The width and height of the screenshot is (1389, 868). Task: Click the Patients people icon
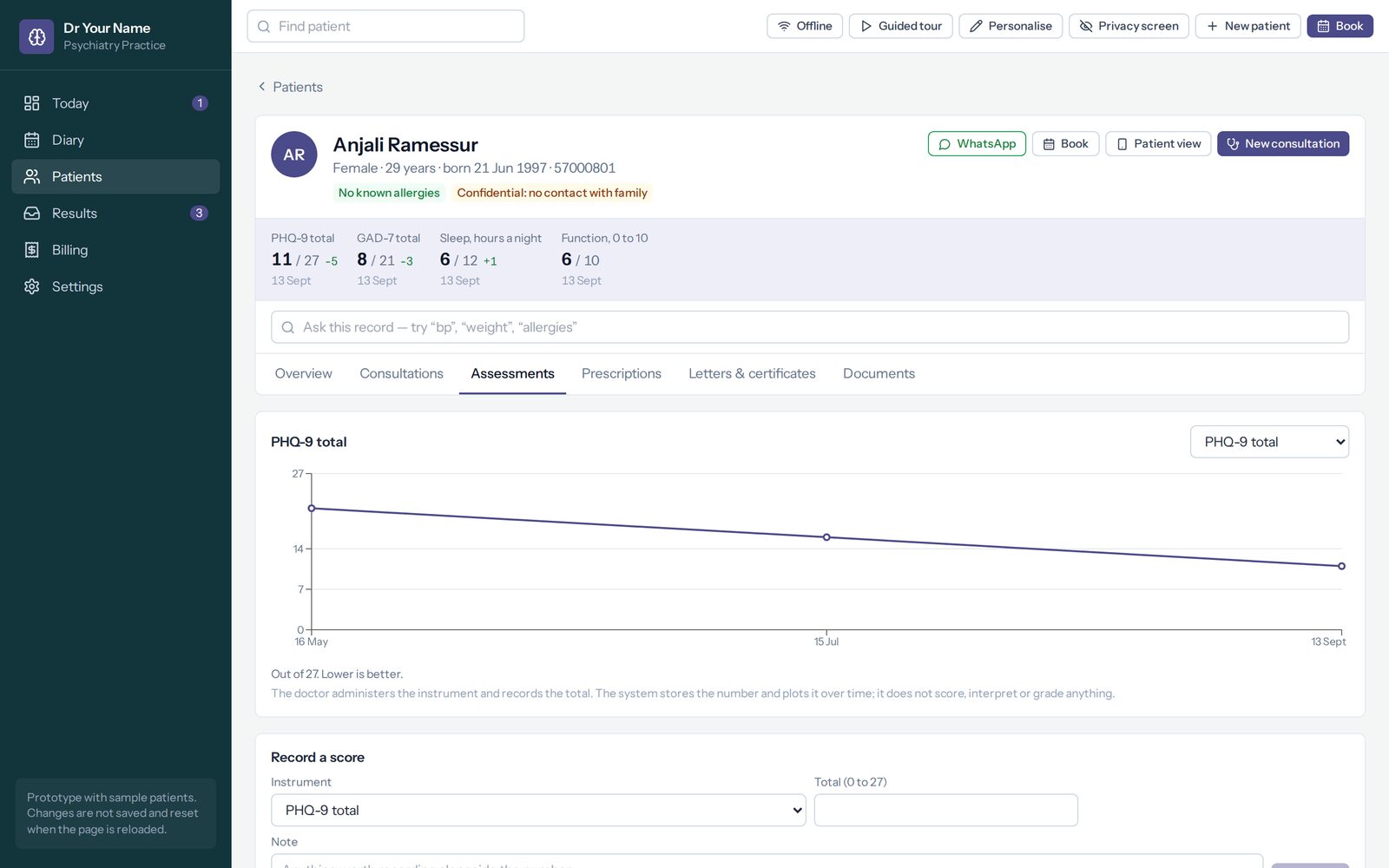coord(32,176)
